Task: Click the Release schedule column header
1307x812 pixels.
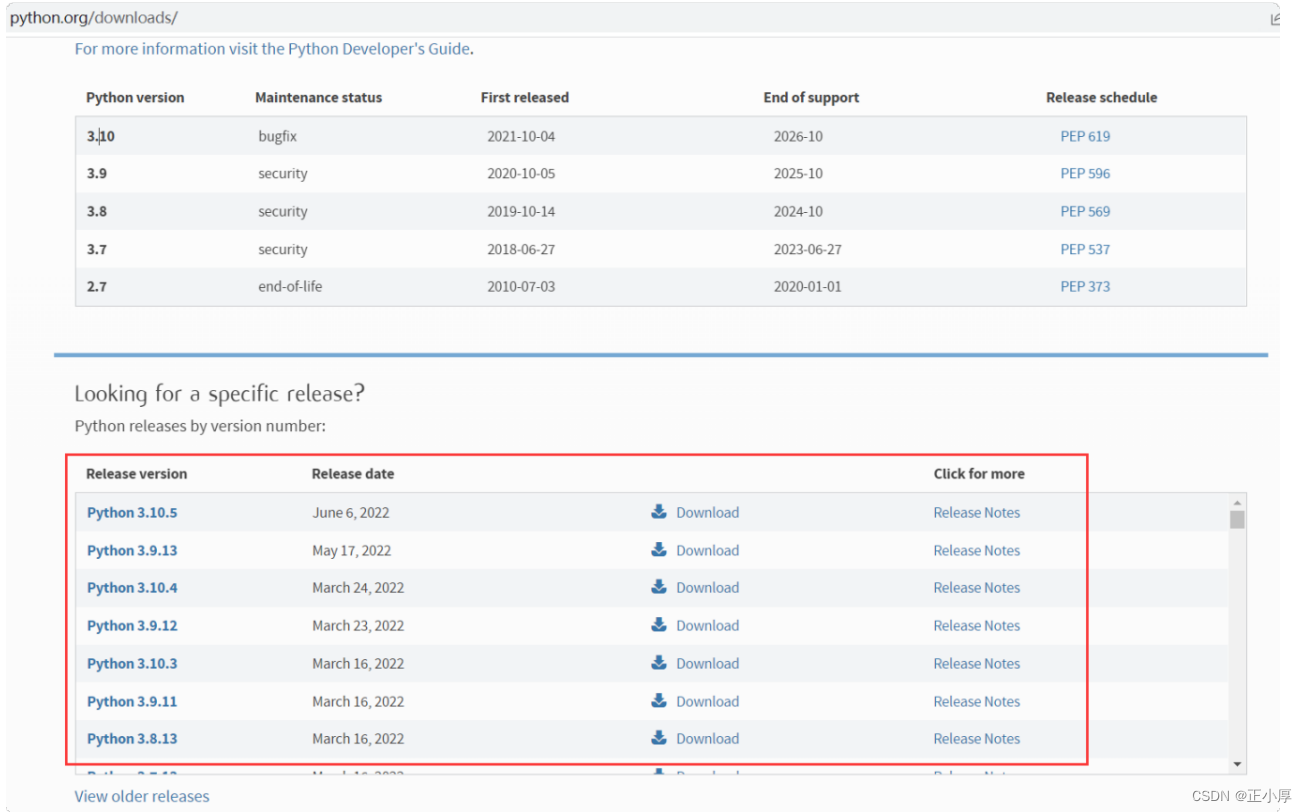Action: click(1102, 98)
